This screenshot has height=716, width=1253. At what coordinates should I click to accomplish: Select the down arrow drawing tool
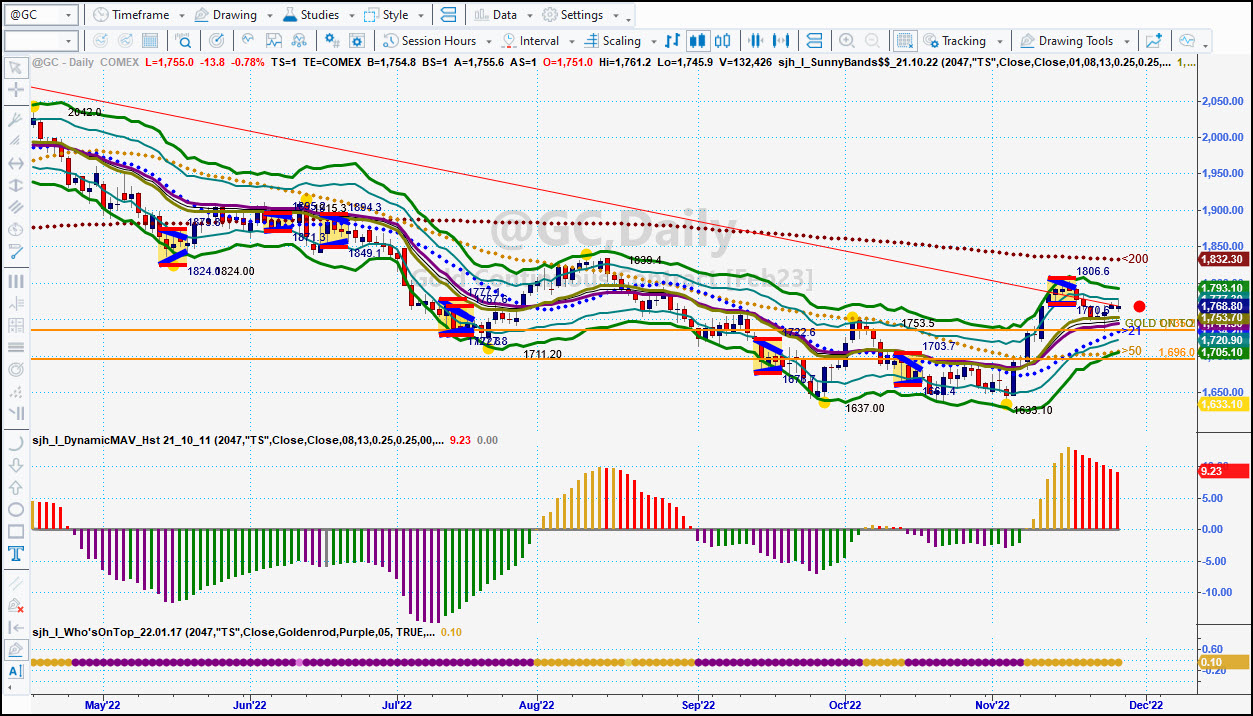pos(15,465)
